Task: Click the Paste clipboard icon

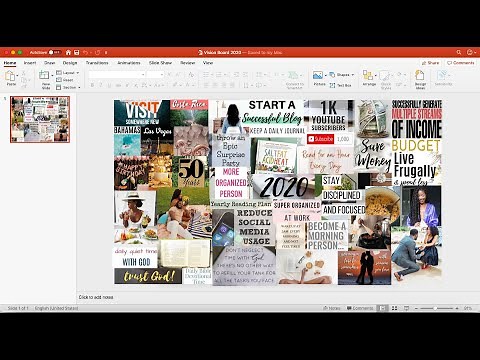Action: point(10,76)
